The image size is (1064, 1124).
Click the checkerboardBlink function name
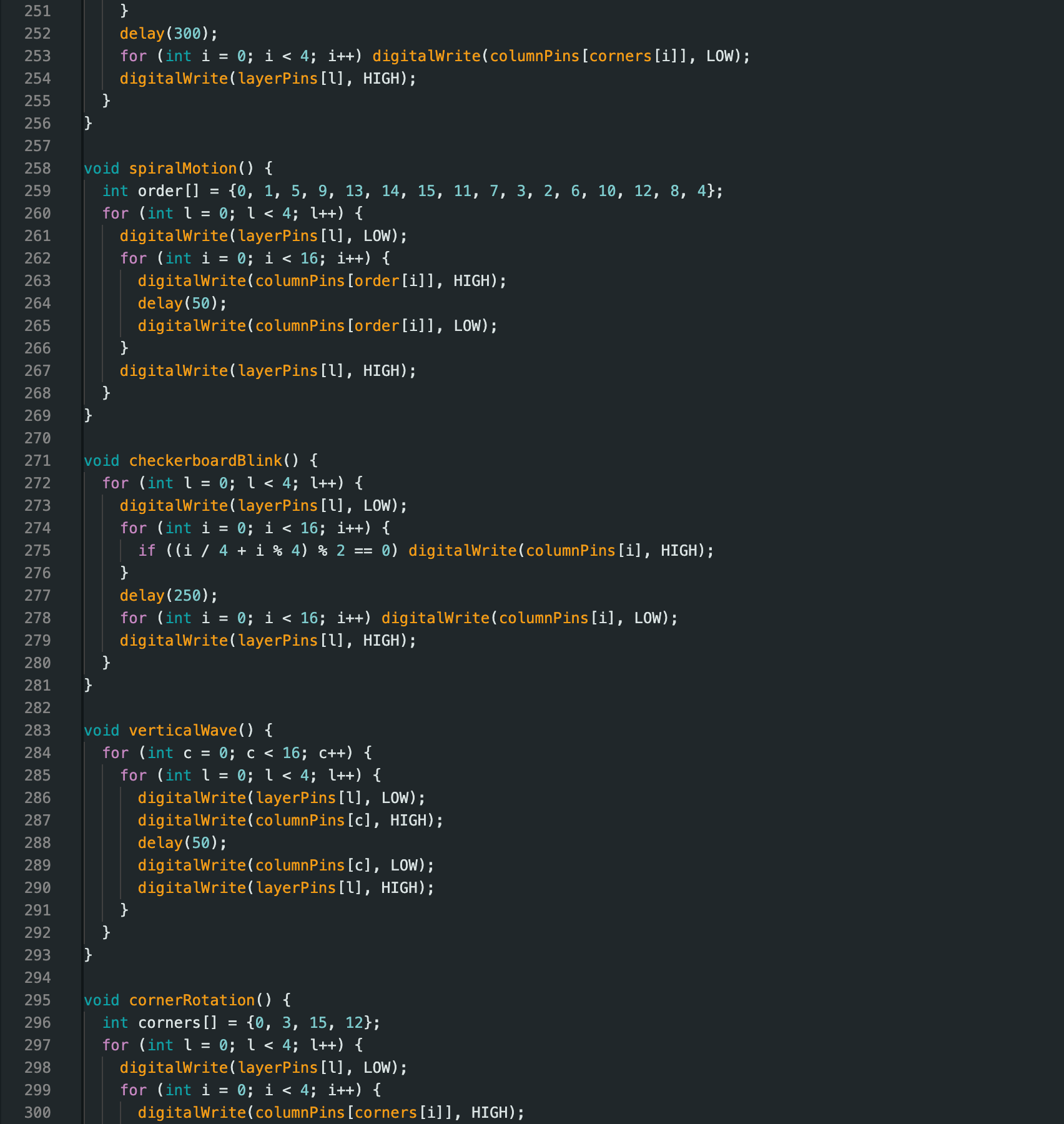pos(205,461)
